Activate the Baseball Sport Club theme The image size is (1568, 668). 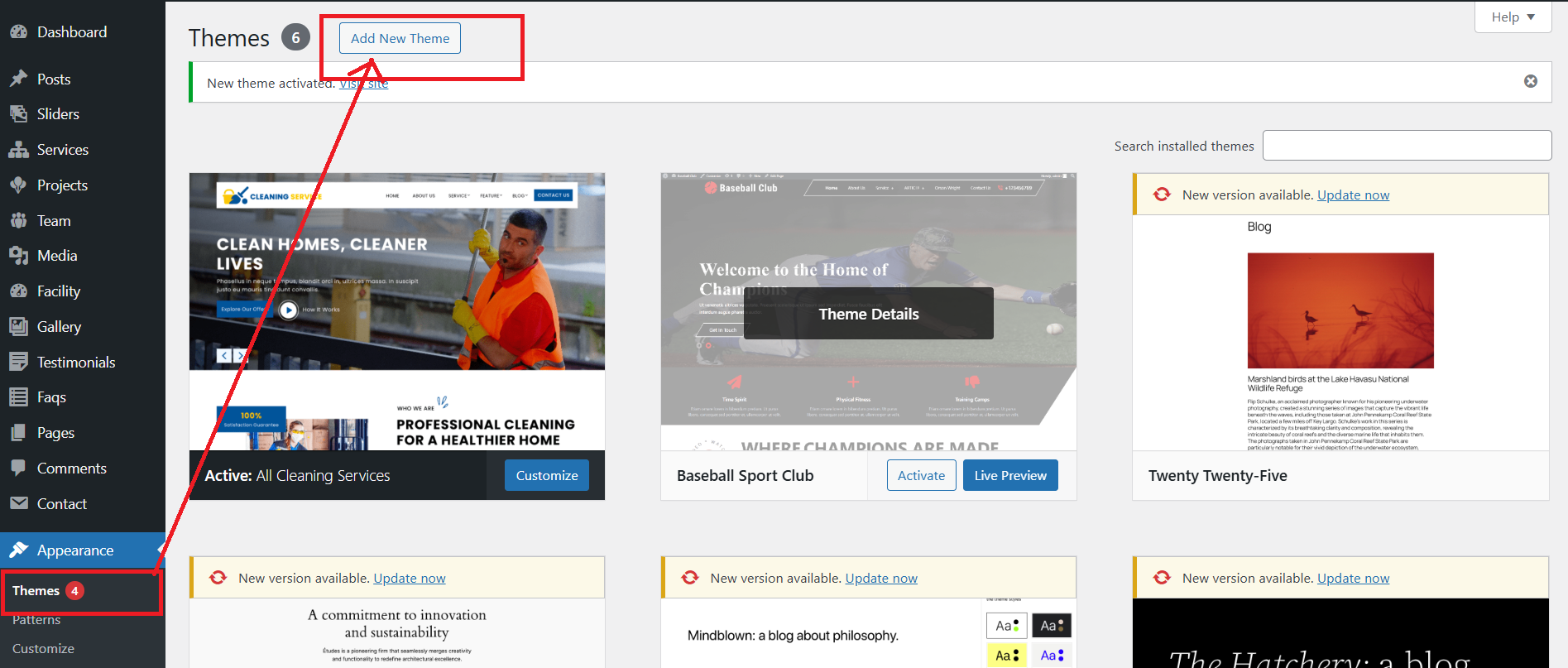[x=921, y=475]
